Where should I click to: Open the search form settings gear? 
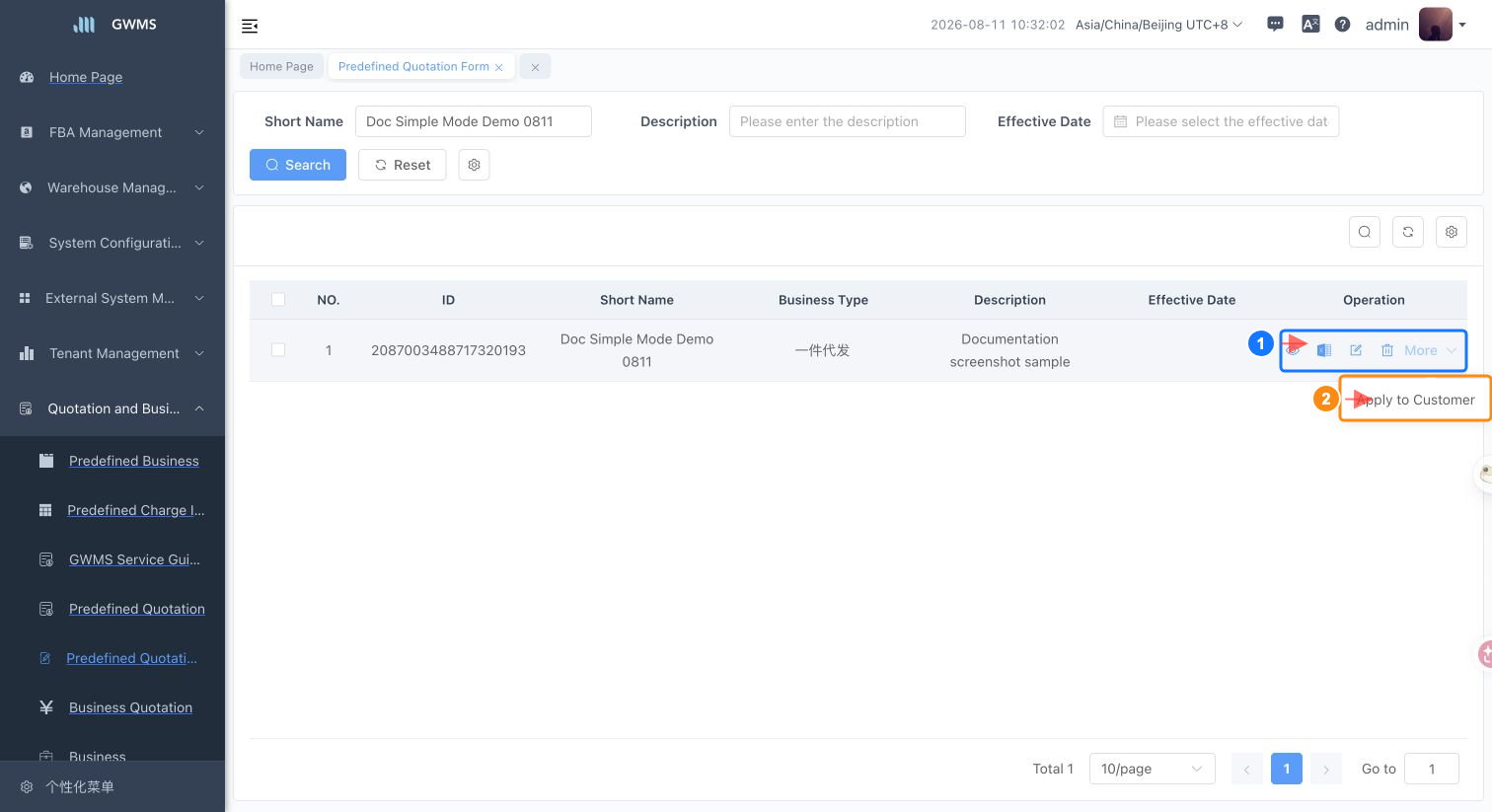point(474,165)
